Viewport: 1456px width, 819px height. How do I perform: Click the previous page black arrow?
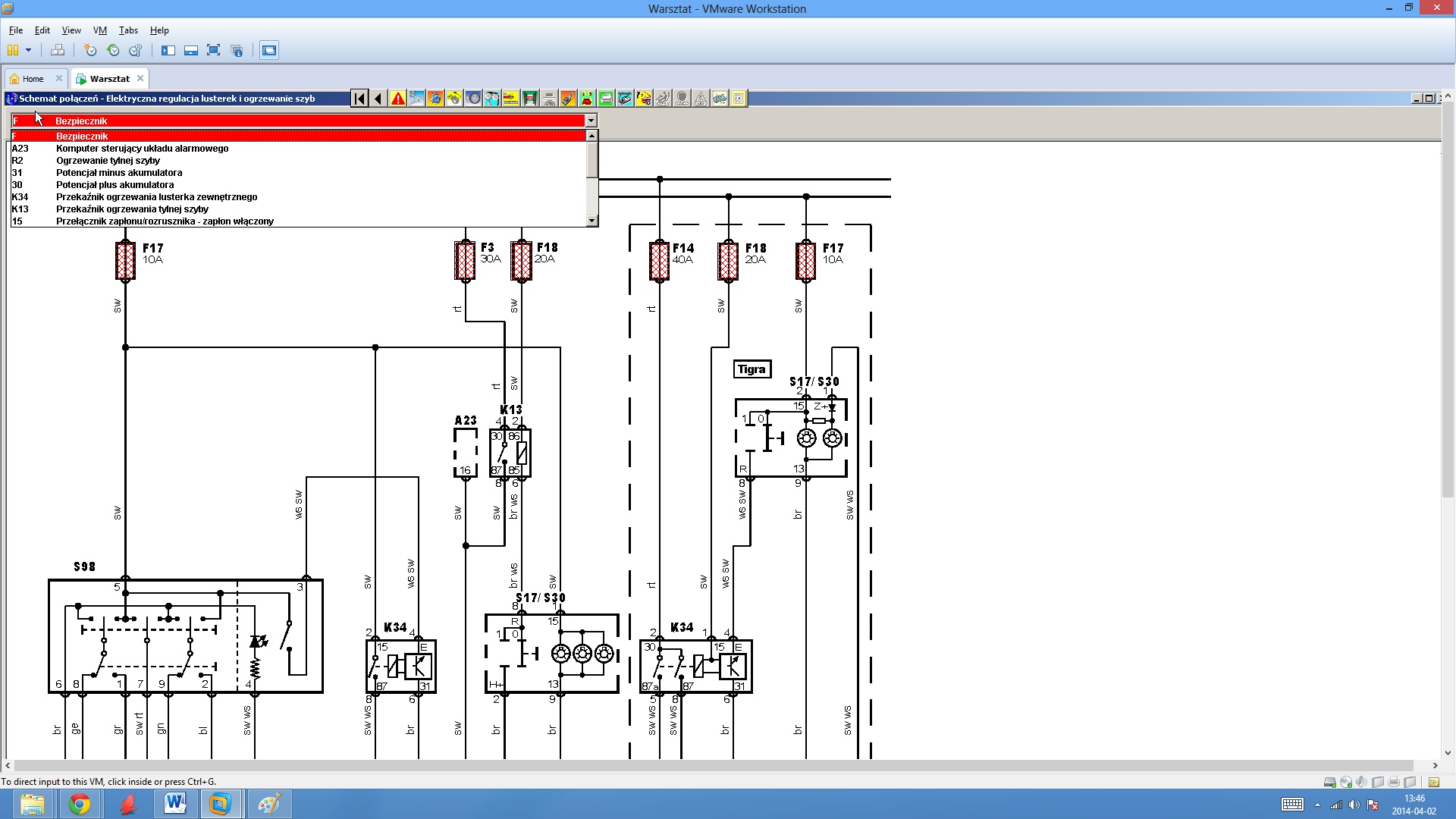[378, 99]
